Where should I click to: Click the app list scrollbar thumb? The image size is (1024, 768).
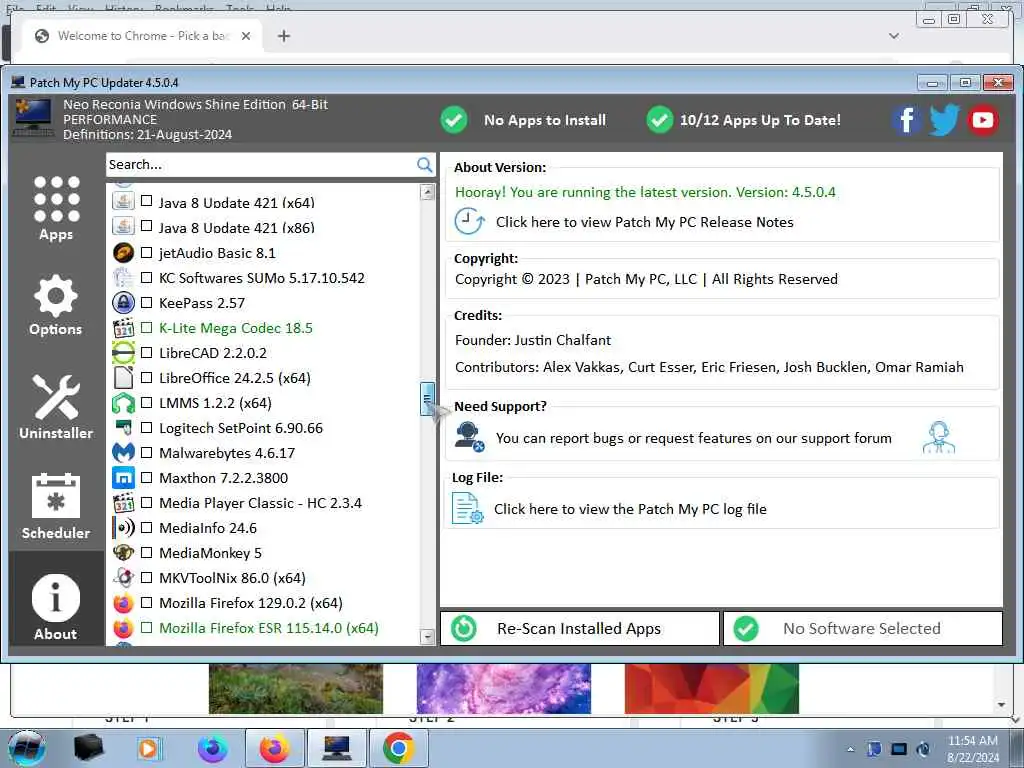click(427, 398)
